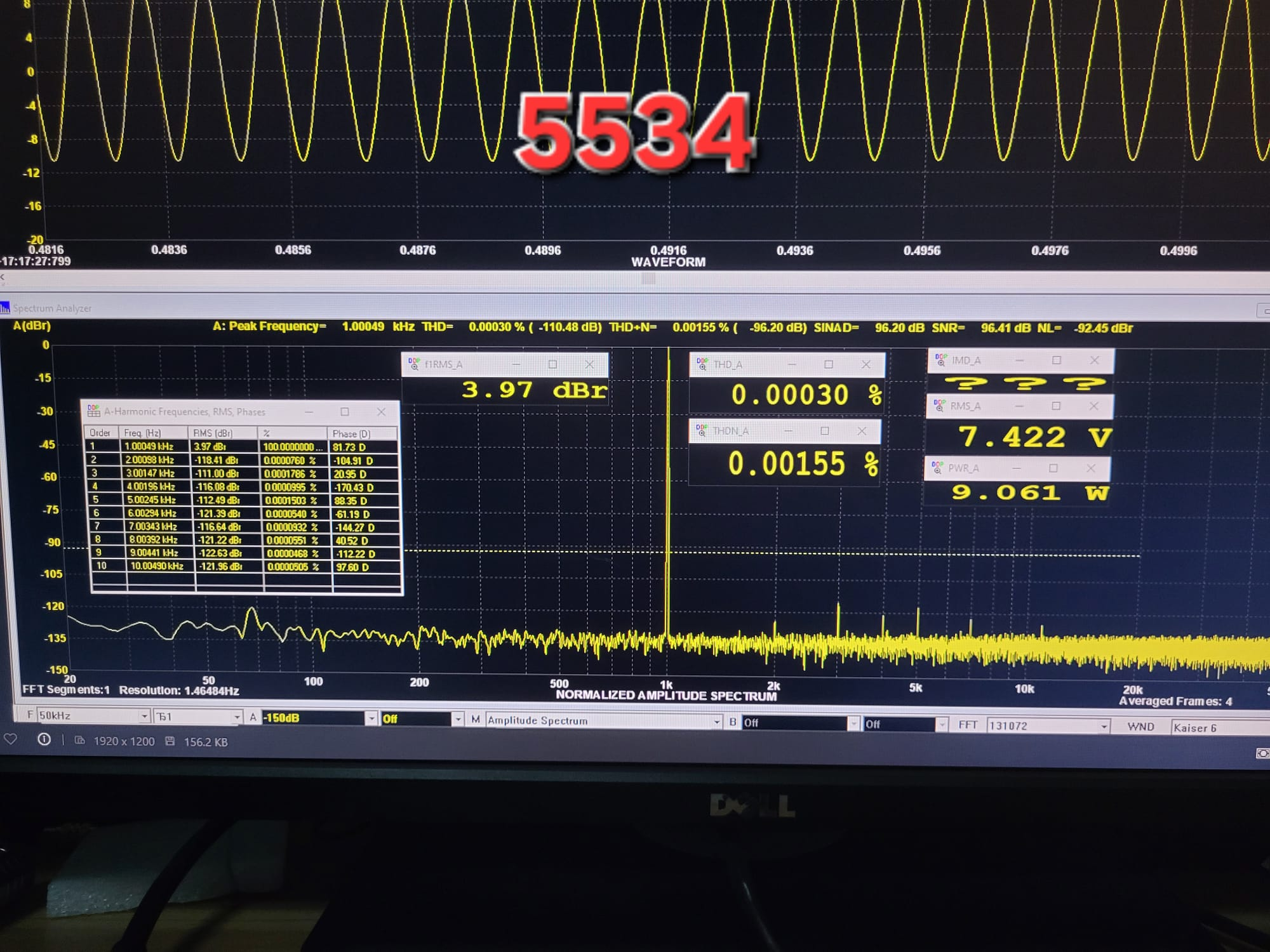Screen dimensions: 1270x952
Task: Open the image info circle icon
Action: (x=44, y=739)
